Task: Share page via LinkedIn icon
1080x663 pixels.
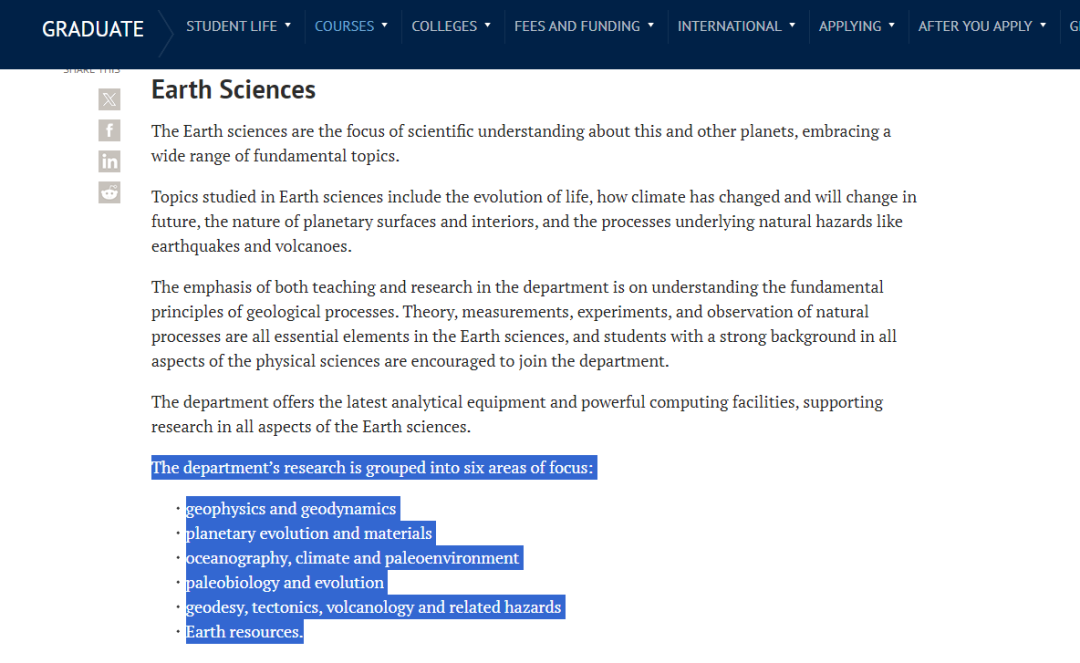Action: pyautogui.click(x=109, y=162)
